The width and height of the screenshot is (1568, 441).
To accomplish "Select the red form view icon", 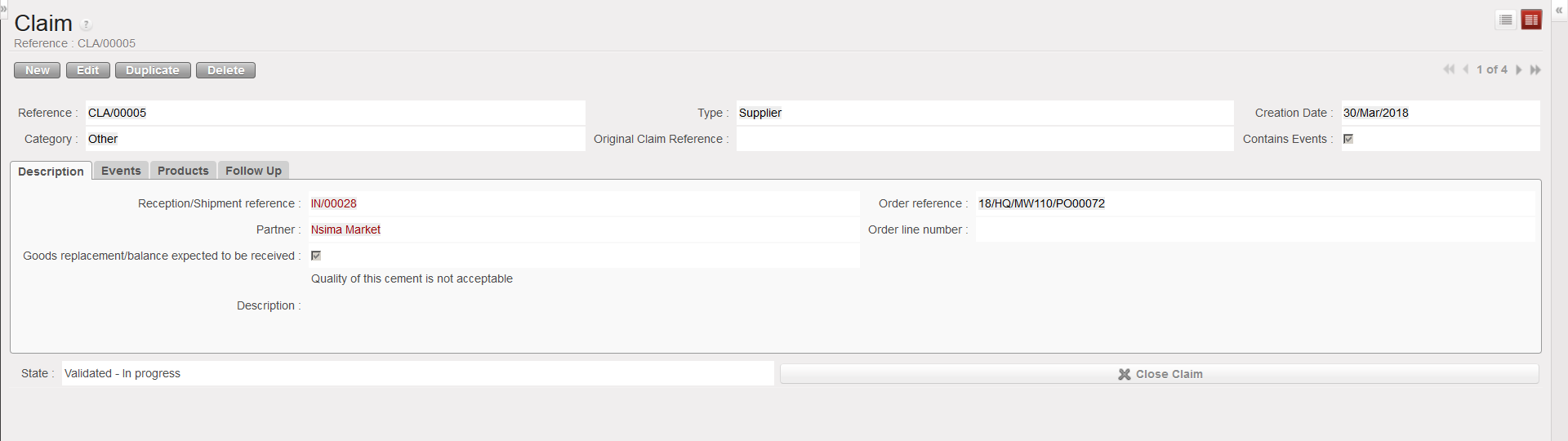I will click(1531, 20).
